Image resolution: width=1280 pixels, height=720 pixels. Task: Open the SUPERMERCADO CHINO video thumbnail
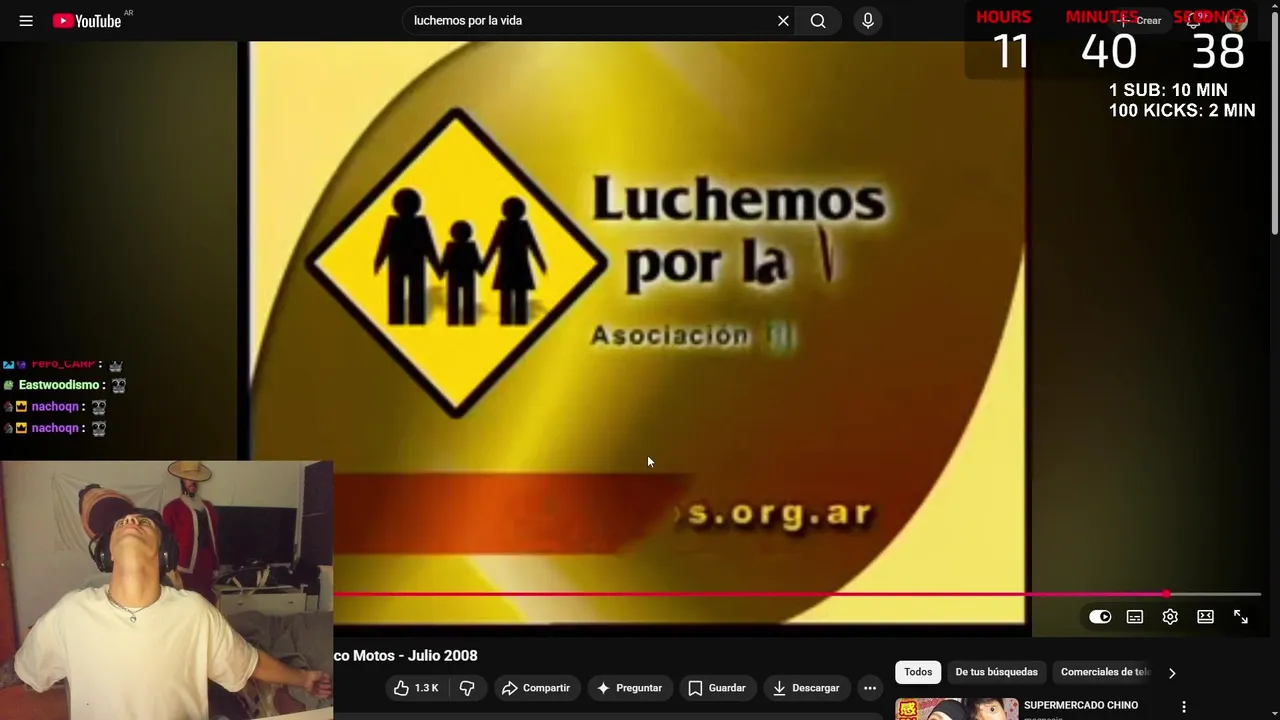[957, 709]
